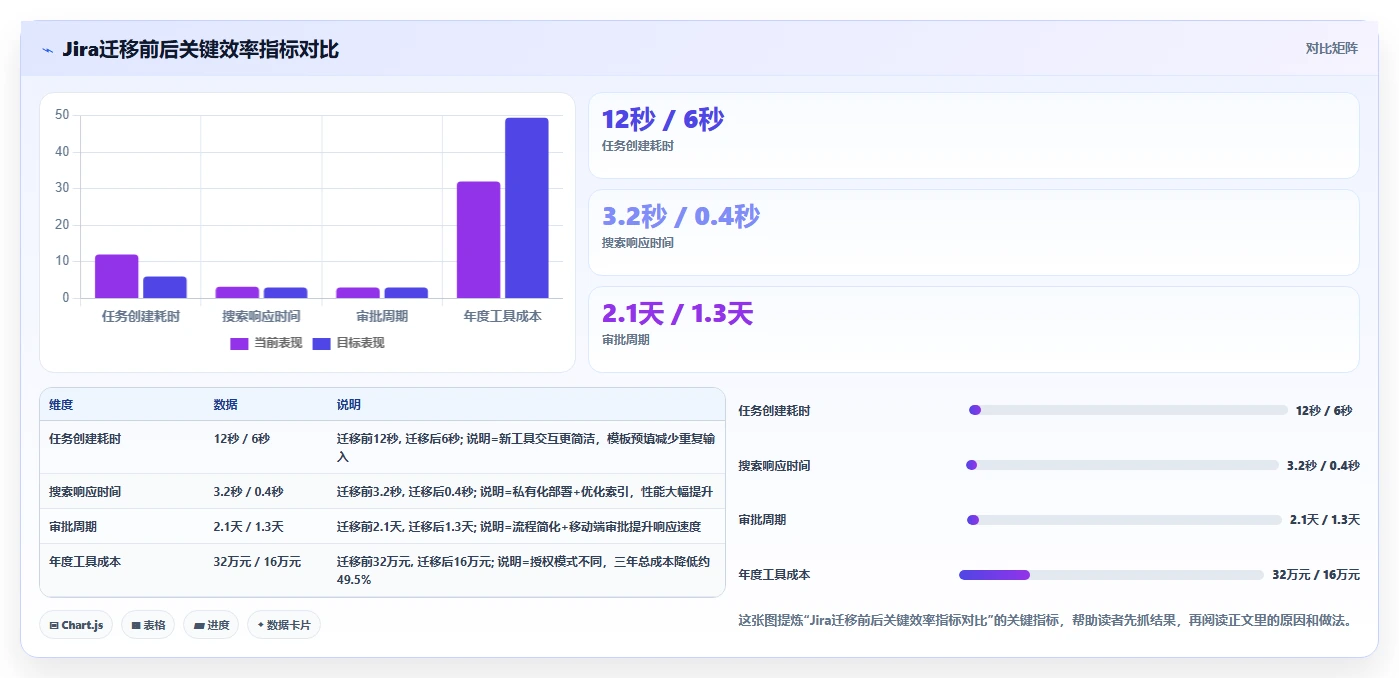Click the 任务创建耗时 table row label

point(85,439)
